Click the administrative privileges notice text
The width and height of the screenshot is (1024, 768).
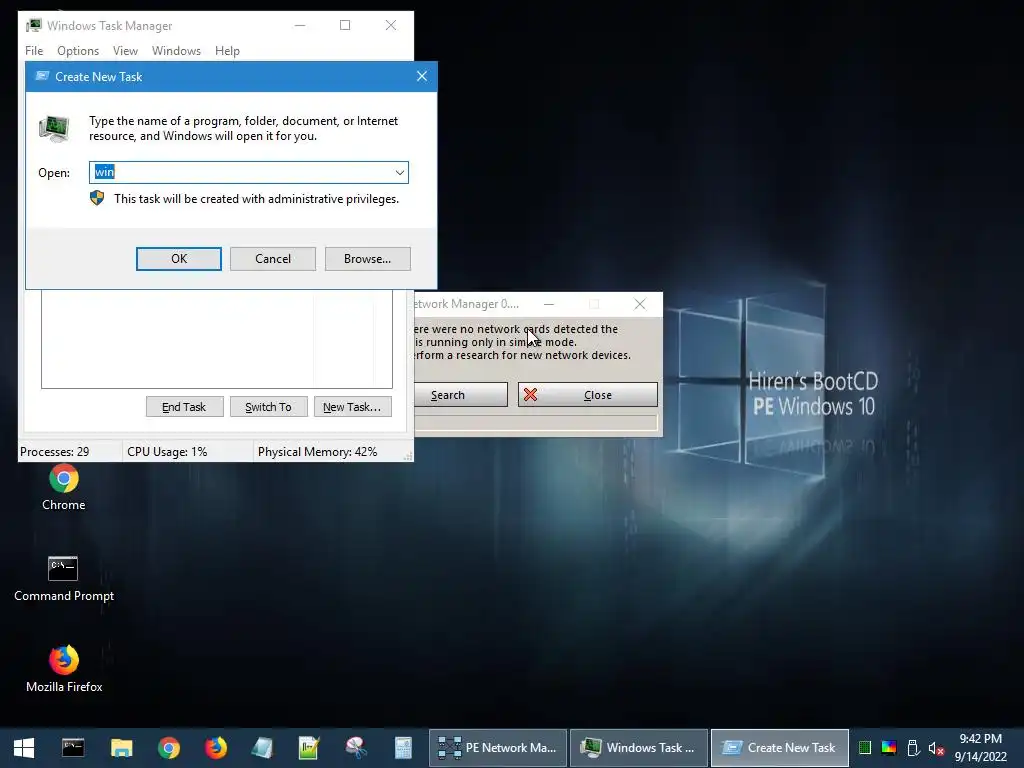[256, 199]
